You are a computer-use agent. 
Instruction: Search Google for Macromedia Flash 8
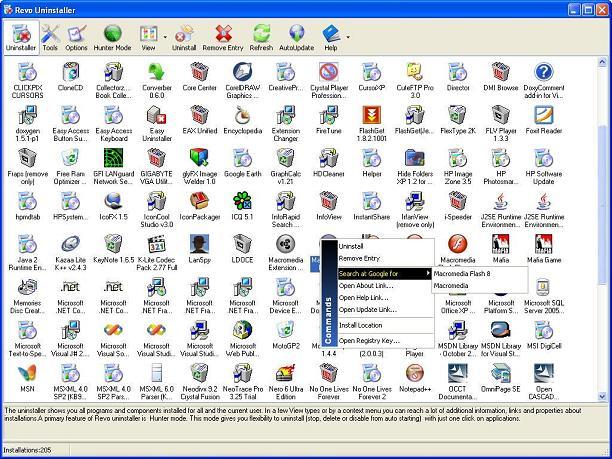coord(480,274)
